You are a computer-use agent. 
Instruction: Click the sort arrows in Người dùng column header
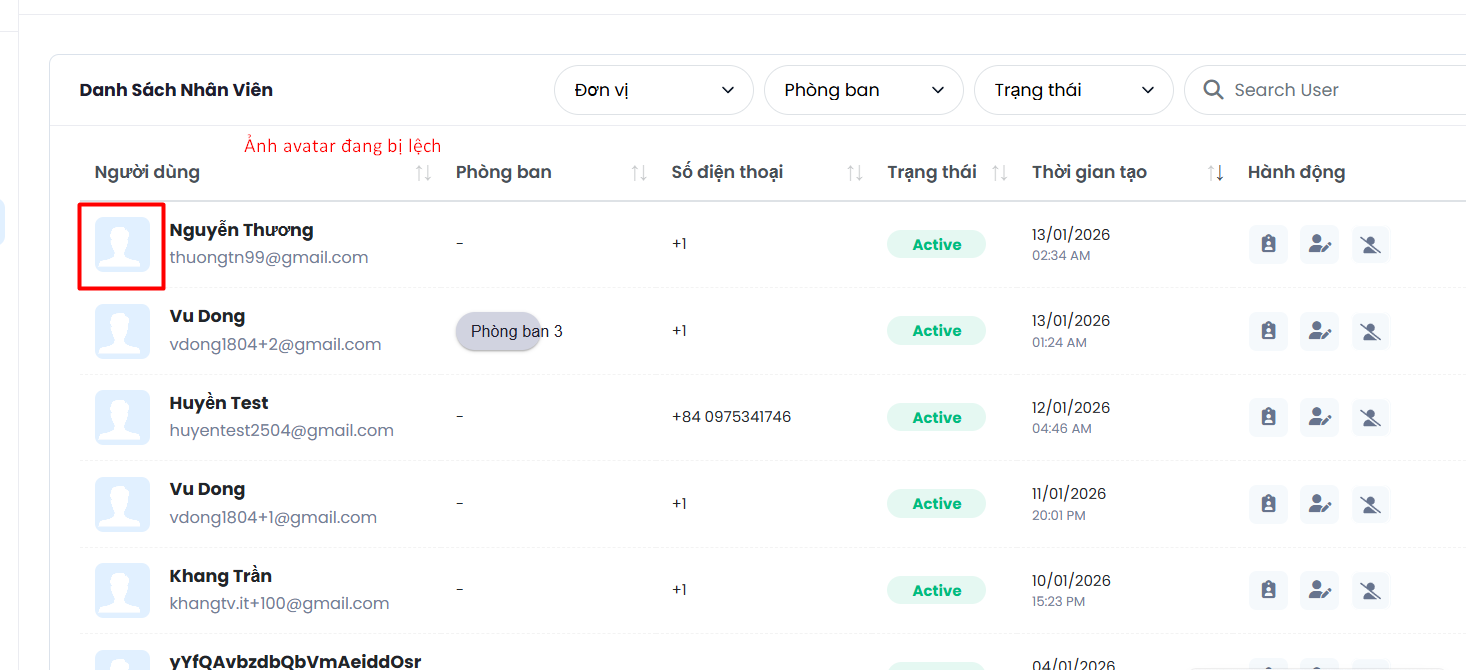423,173
